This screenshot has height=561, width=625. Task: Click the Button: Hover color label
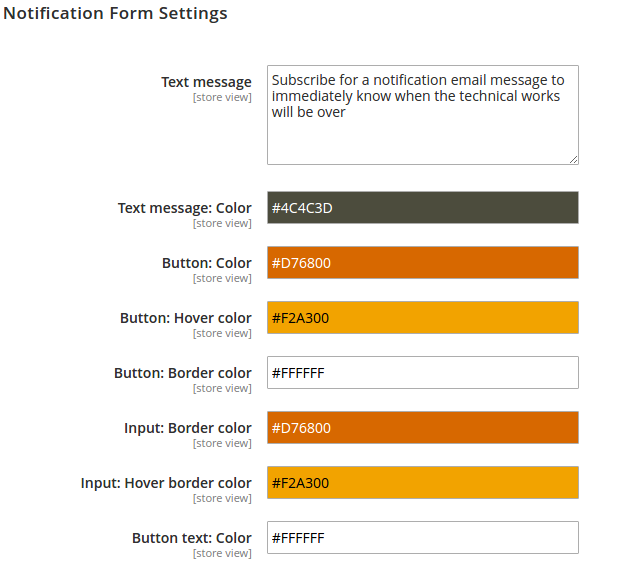(186, 318)
